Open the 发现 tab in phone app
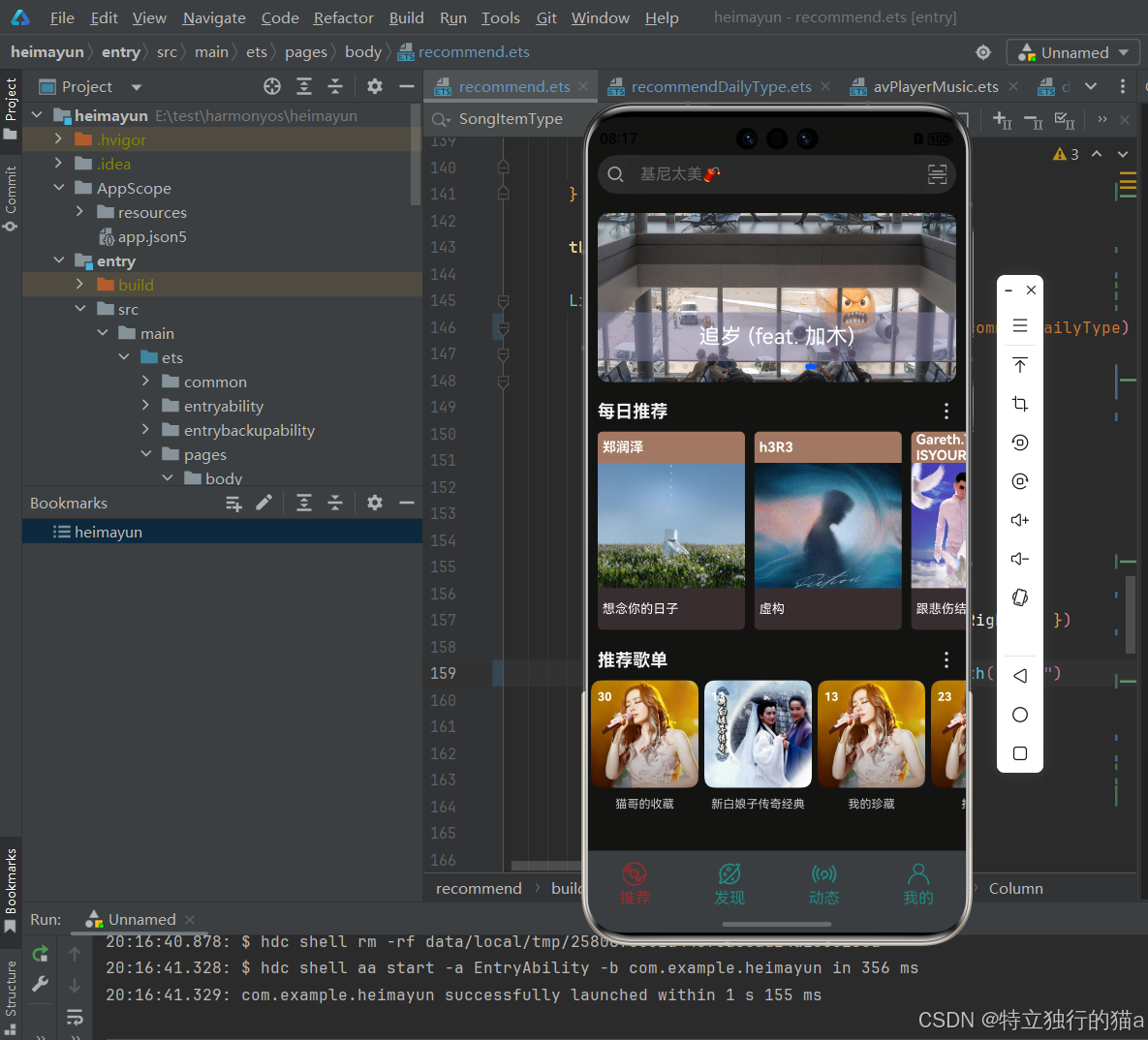The image size is (1148, 1040). click(729, 885)
